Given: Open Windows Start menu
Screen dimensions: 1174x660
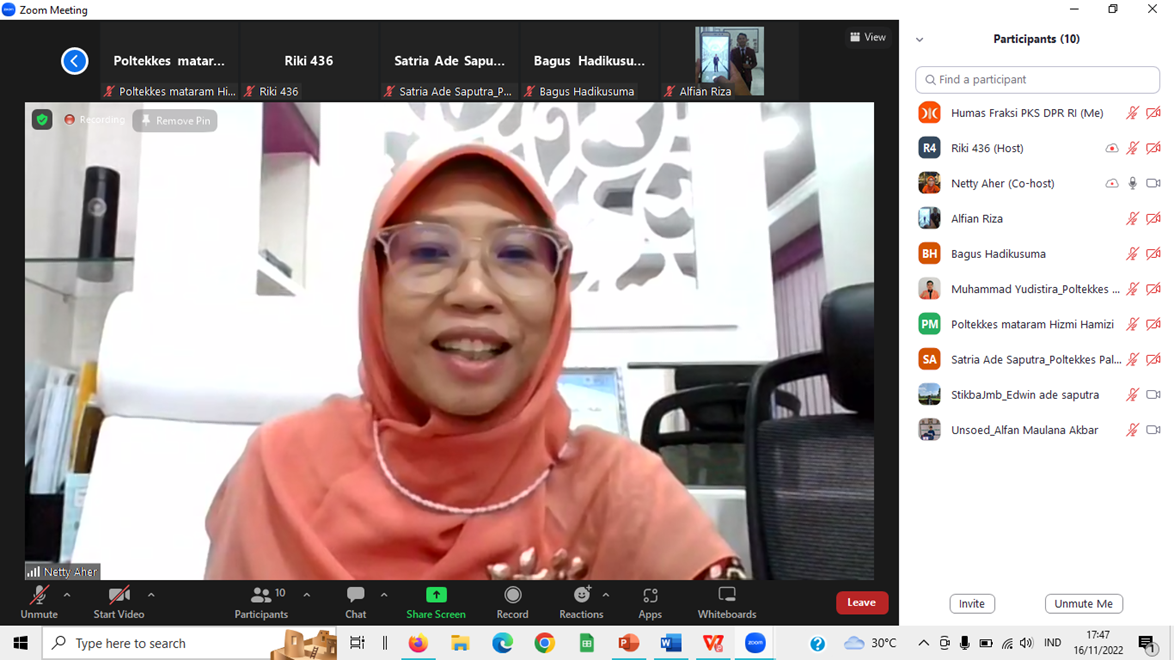Looking at the screenshot, I should coord(20,644).
